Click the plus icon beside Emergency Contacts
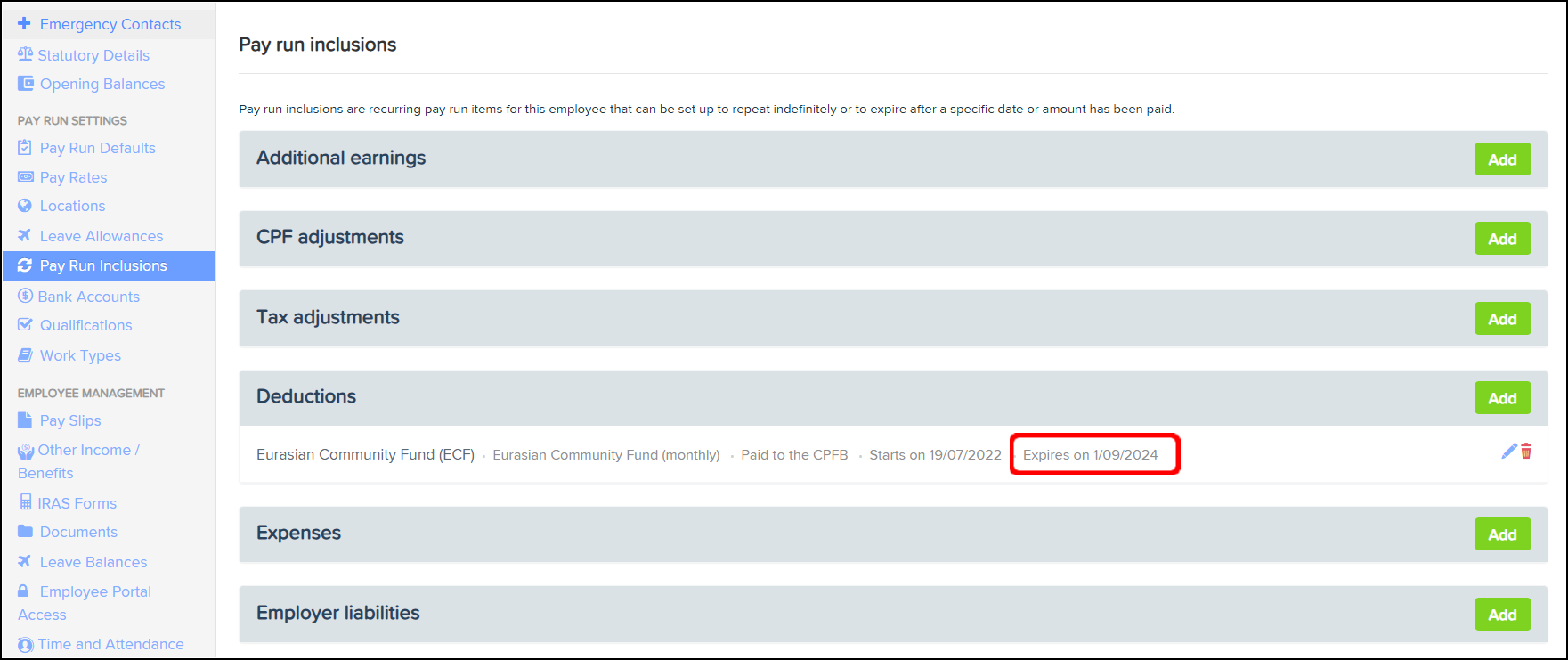Screen dimensions: 1568x660 click(x=24, y=24)
